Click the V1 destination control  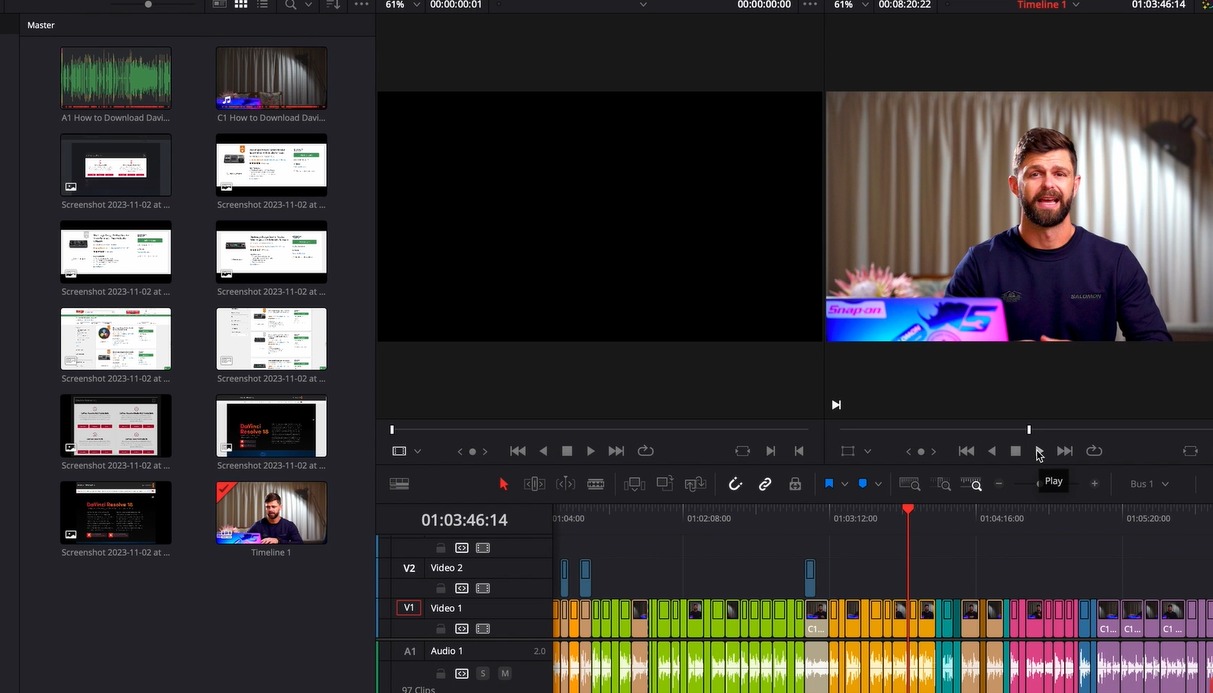409,608
